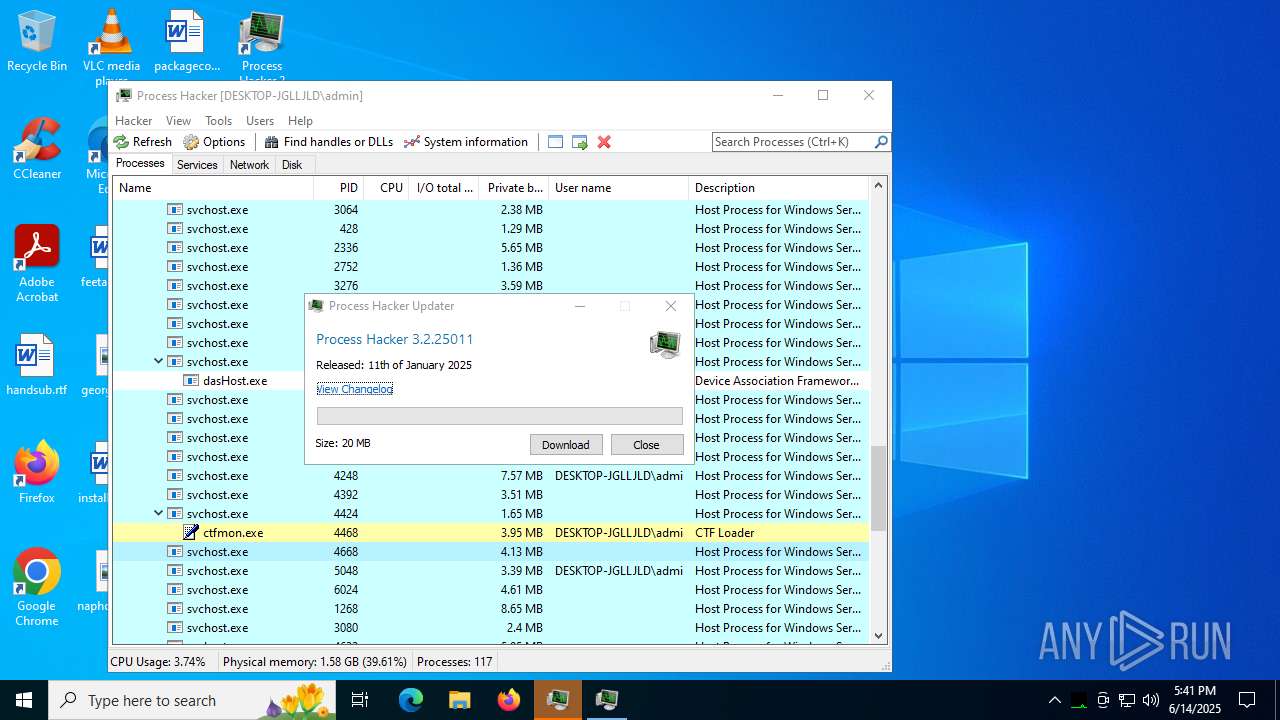Open VLC media player desktop shortcut

pyautogui.click(x=111, y=45)
